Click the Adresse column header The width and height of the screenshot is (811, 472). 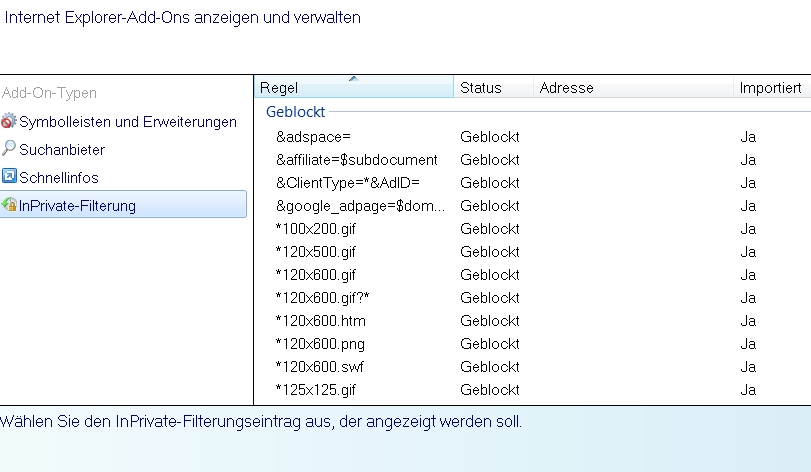pyautogui.click(x=566, y=88)
